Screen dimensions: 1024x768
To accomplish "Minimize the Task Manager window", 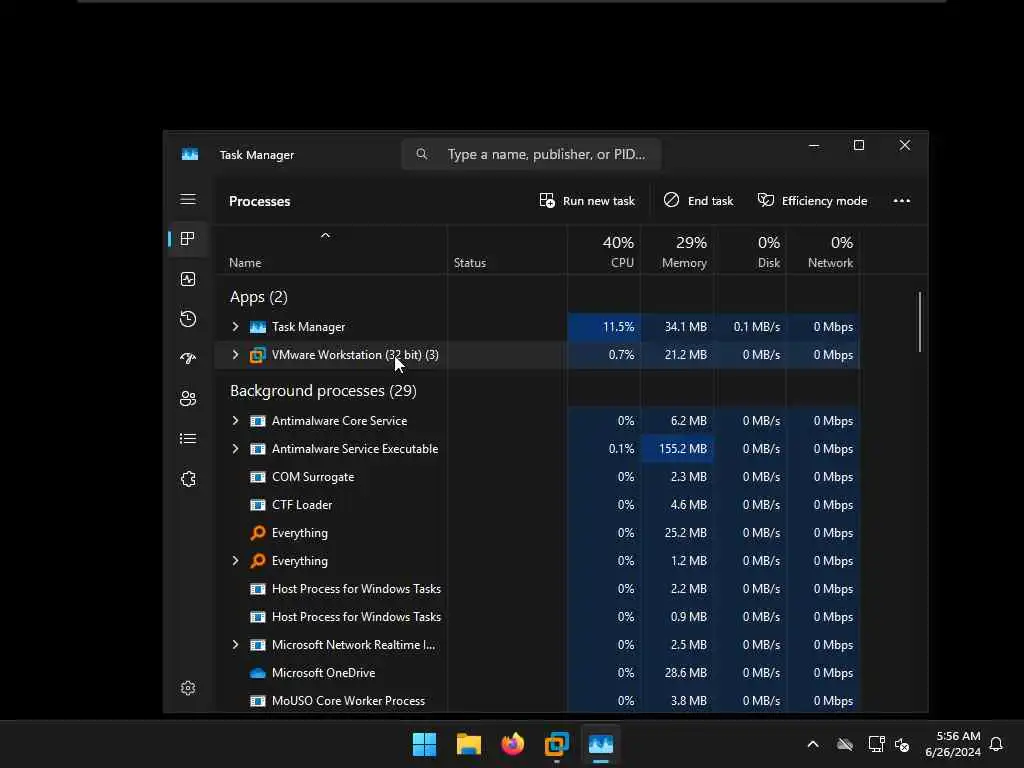I will (x=814, y=146).
